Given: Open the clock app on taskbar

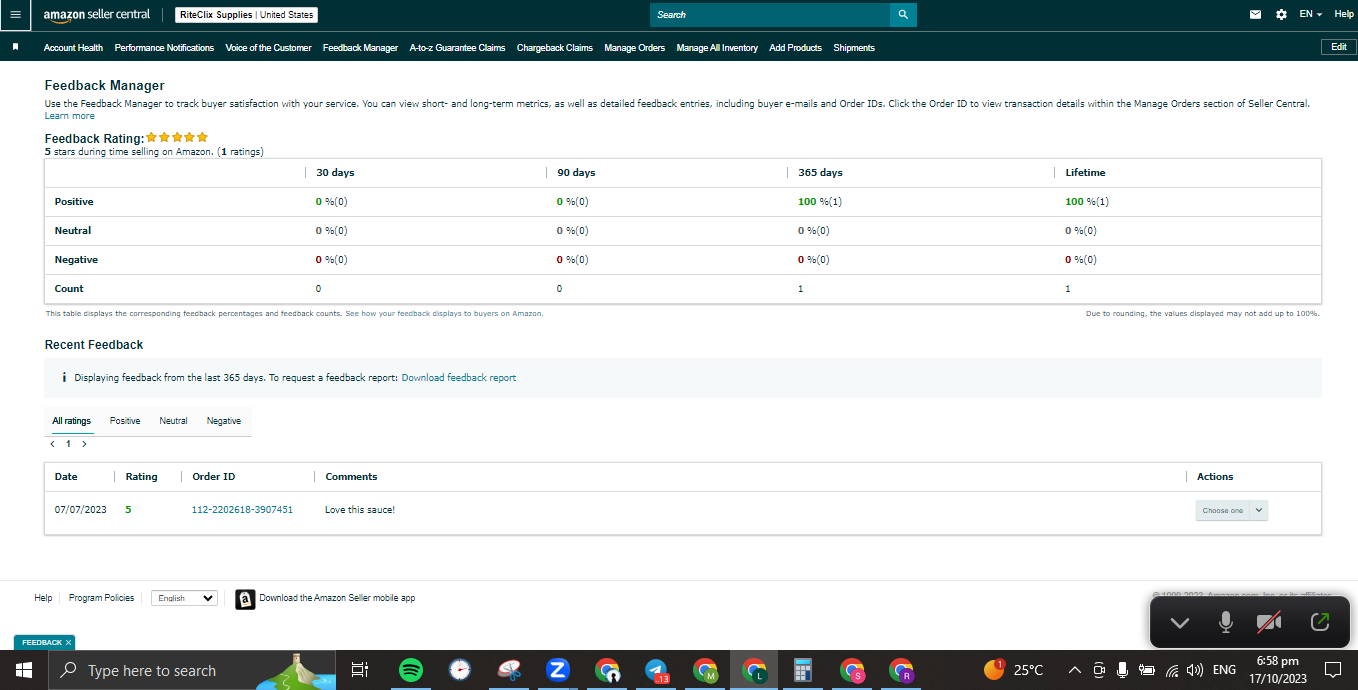Looking at the screenshot, I should [x=459, y=670].
